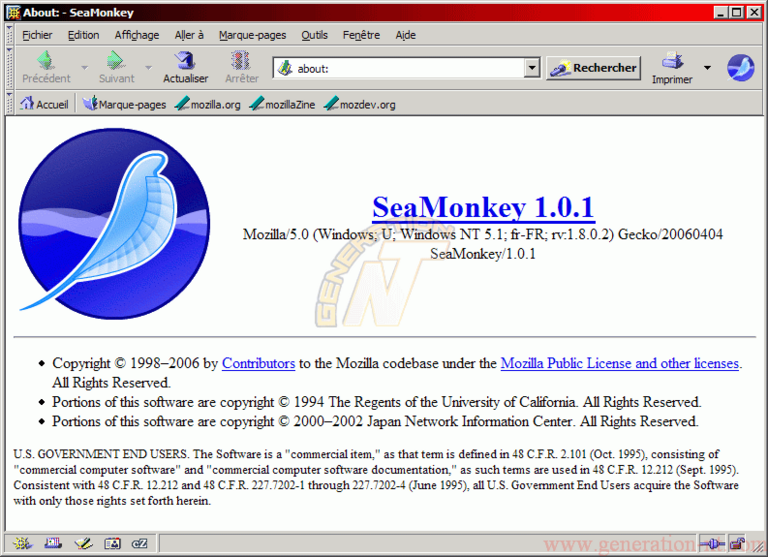Screen dimensions: 768x557
Task: Click the Rechercher search button
Action: point(594,68)
